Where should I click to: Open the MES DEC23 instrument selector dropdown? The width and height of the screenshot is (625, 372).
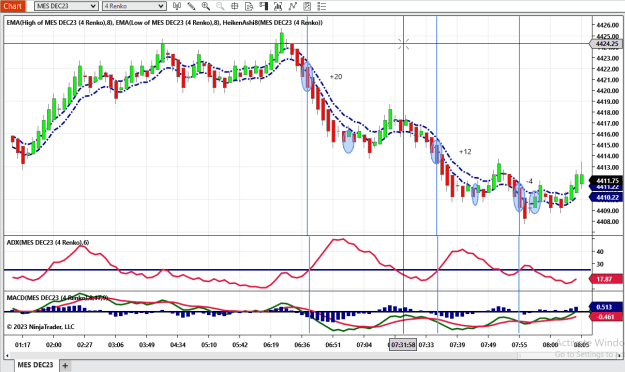coord(66,6)
